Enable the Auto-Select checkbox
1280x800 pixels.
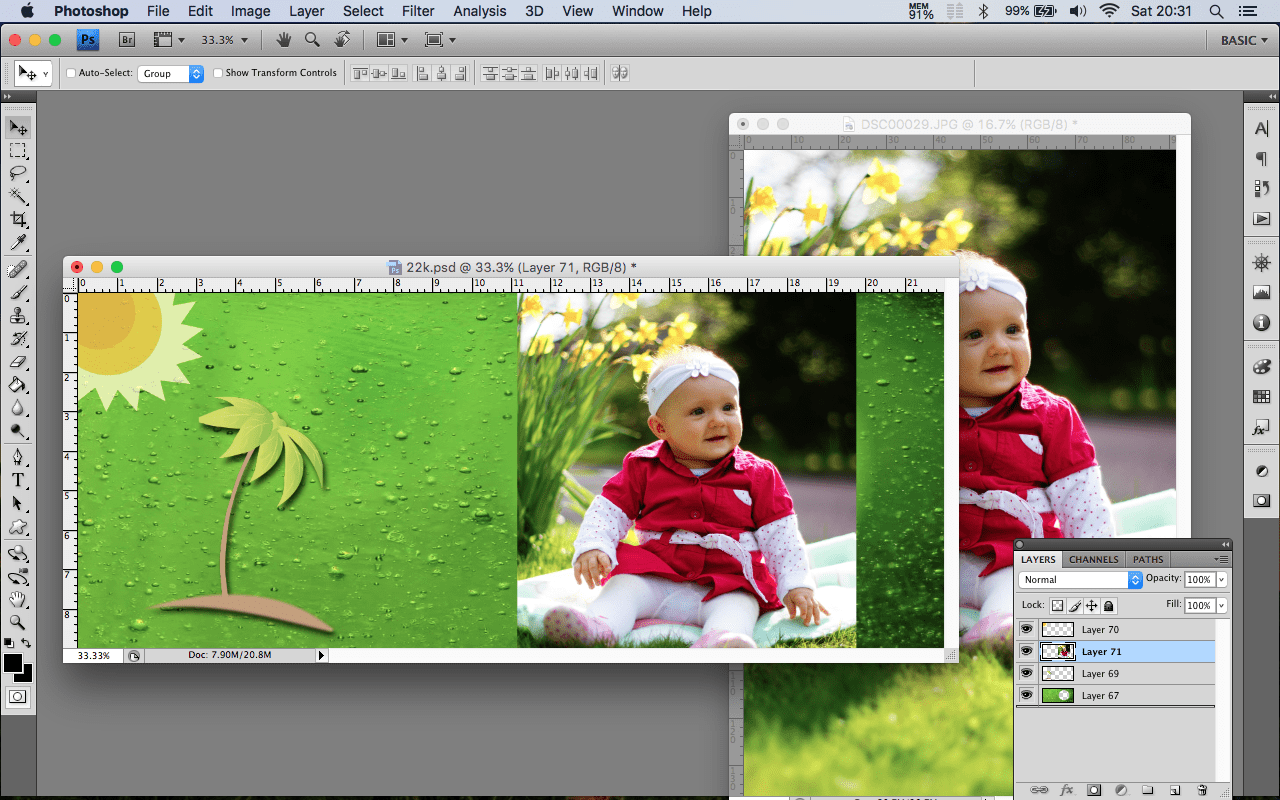71,73
